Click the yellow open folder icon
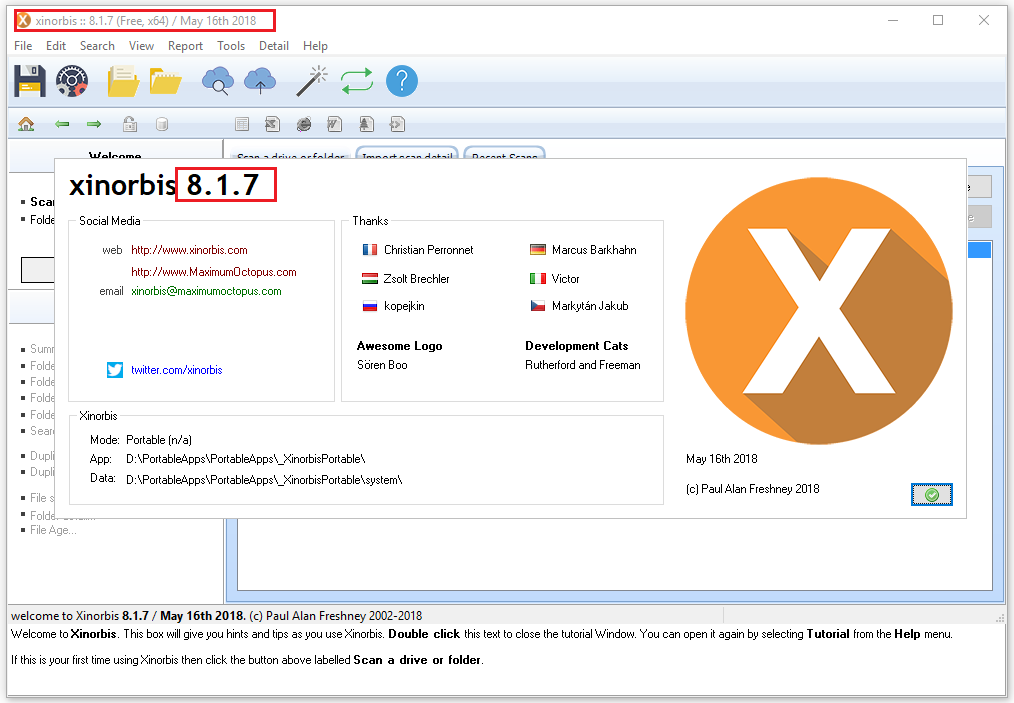Image resolution: width=1014 pixels, height=703 pixels. pyautogui.click(x=166, y=81)
